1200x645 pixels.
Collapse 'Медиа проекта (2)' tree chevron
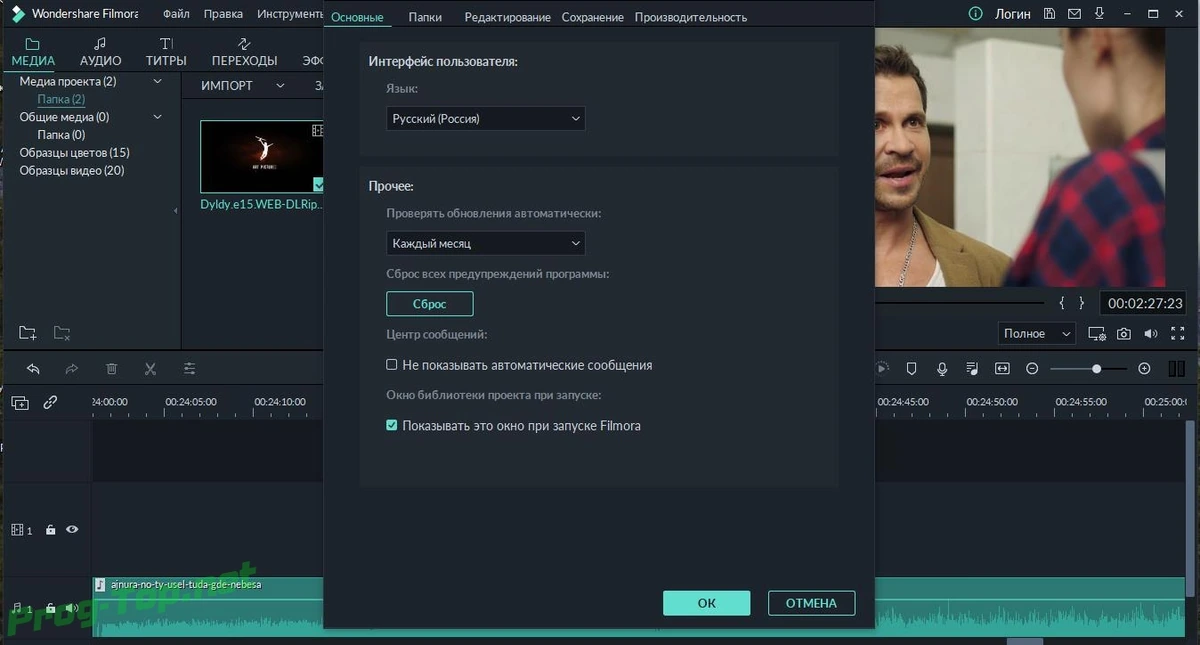pyautogui.click(x=157, y=81)
